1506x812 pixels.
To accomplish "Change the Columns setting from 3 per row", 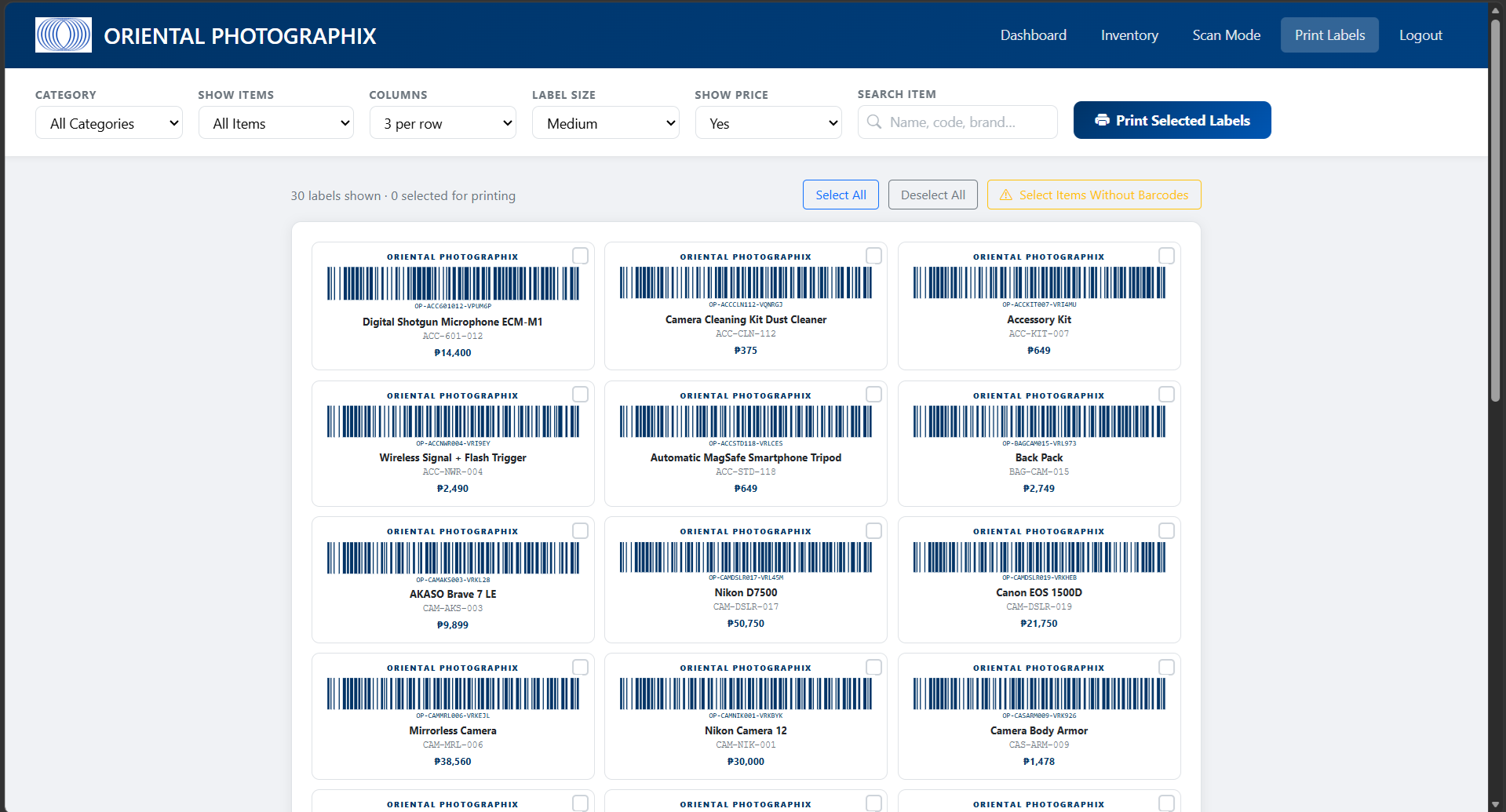I will 443,123.
